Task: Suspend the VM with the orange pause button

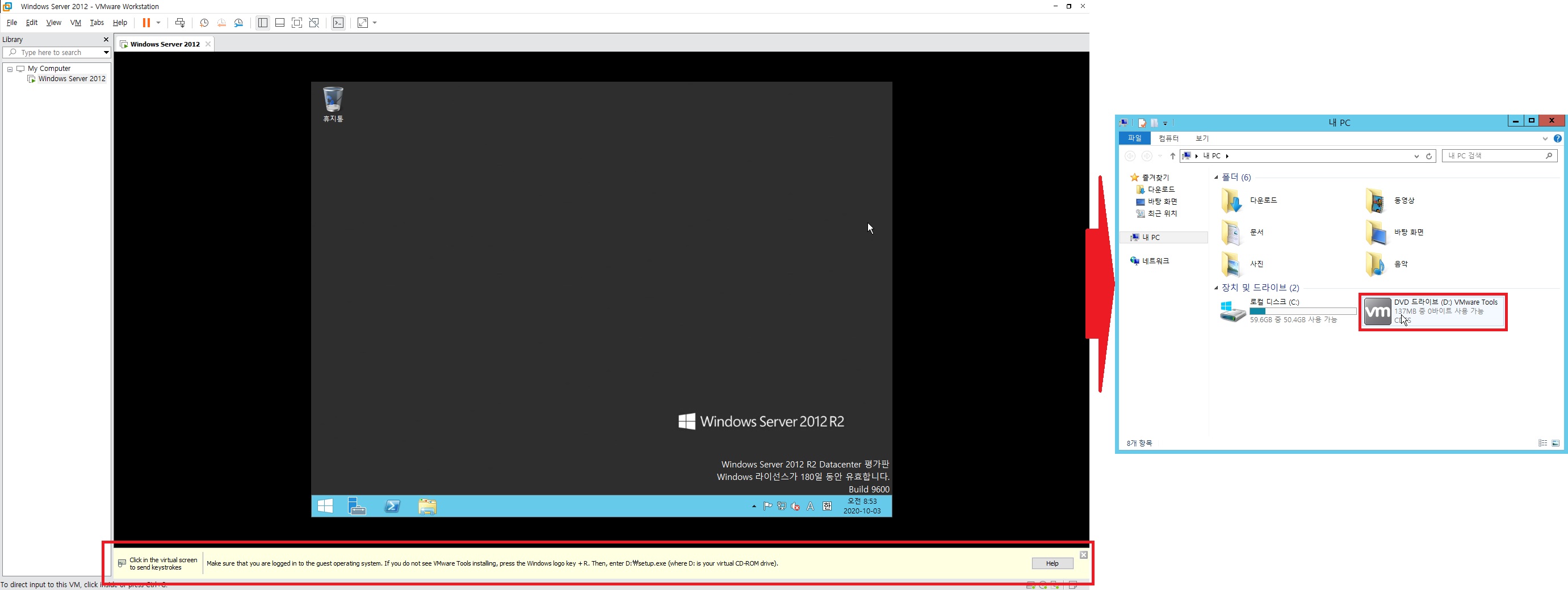Action: 146,23
